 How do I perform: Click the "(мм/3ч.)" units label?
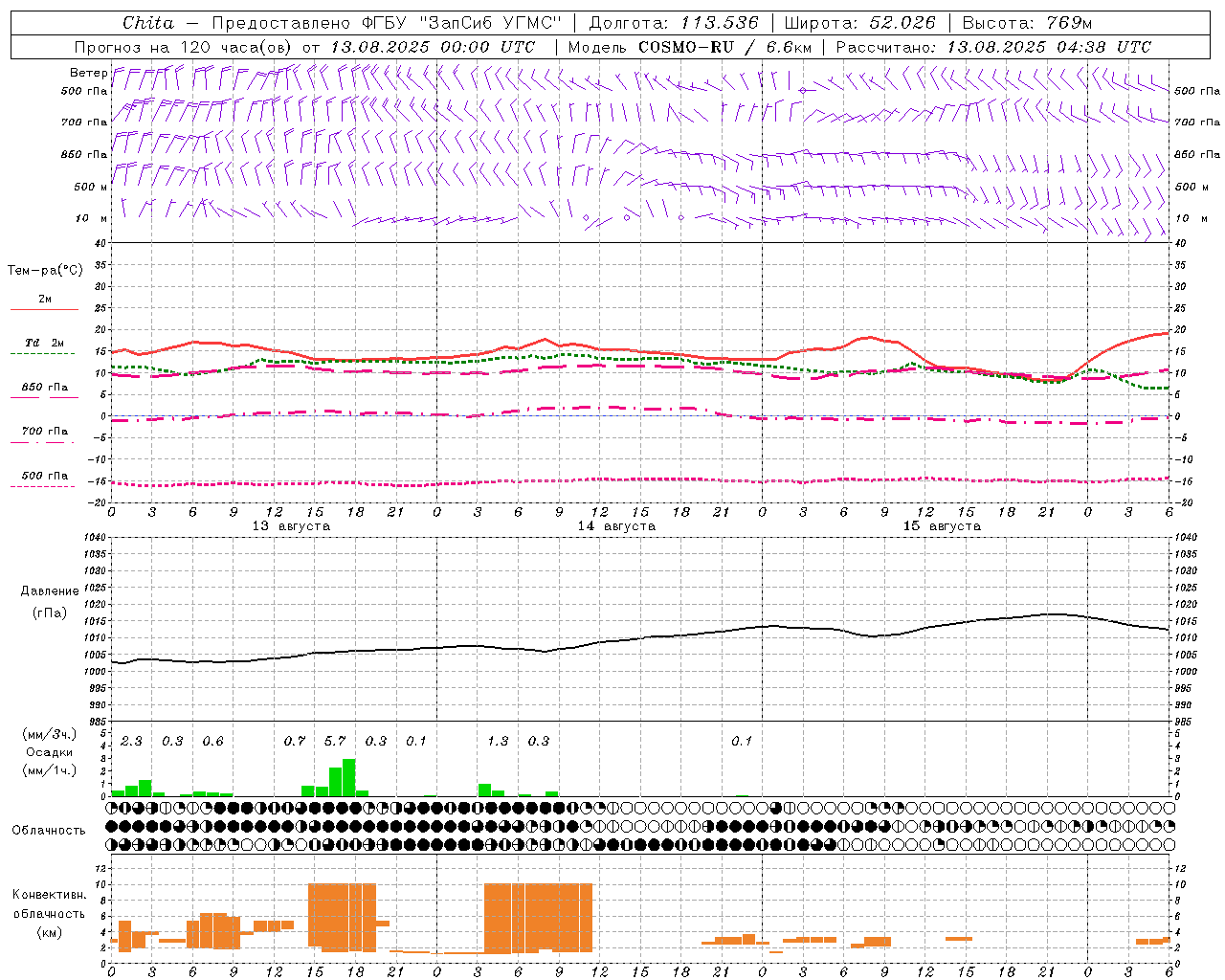[50, 734]
